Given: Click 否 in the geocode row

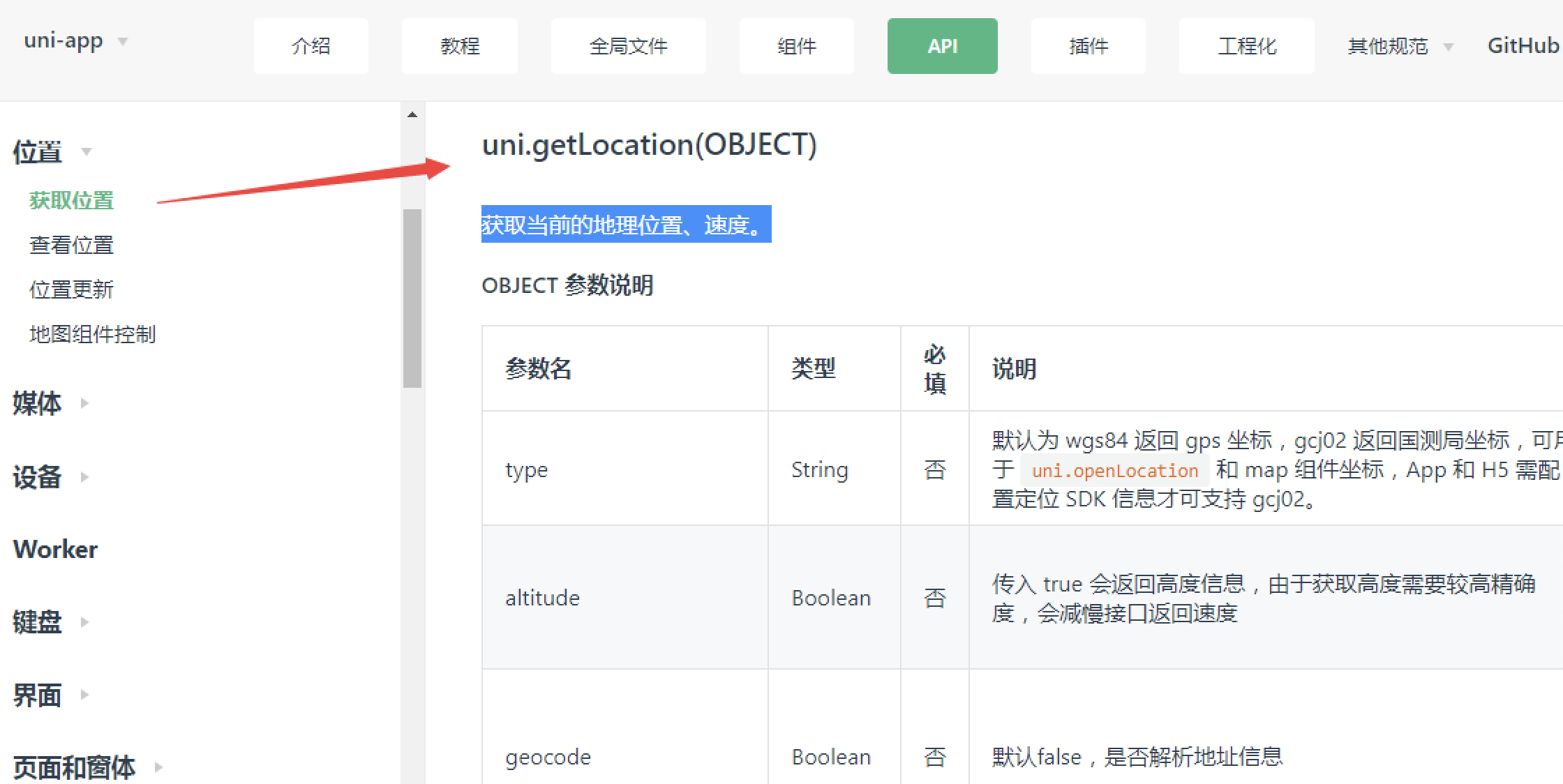Looking at the screenshot, I should [x=935, y=757].
